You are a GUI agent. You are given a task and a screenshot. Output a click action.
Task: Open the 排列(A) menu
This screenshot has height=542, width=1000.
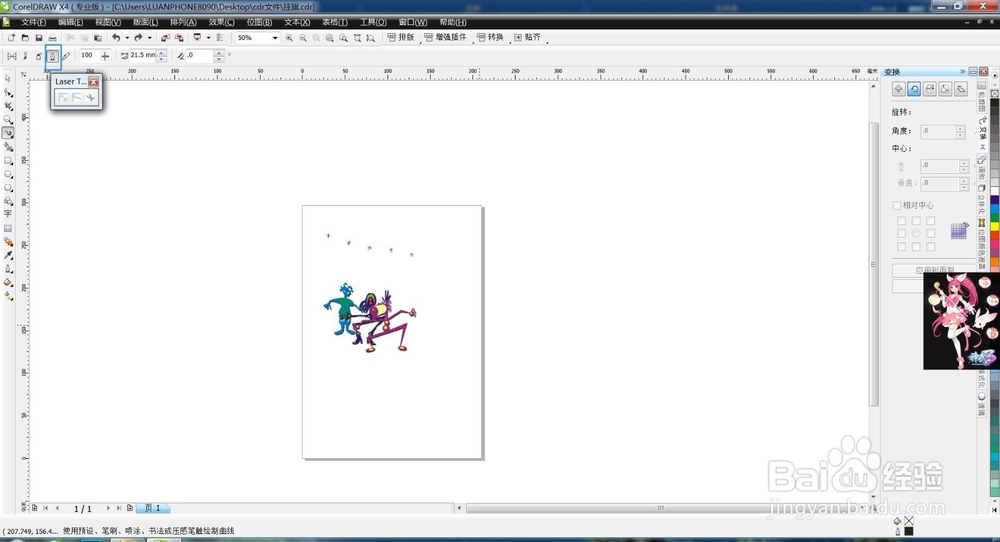point(183,22)
